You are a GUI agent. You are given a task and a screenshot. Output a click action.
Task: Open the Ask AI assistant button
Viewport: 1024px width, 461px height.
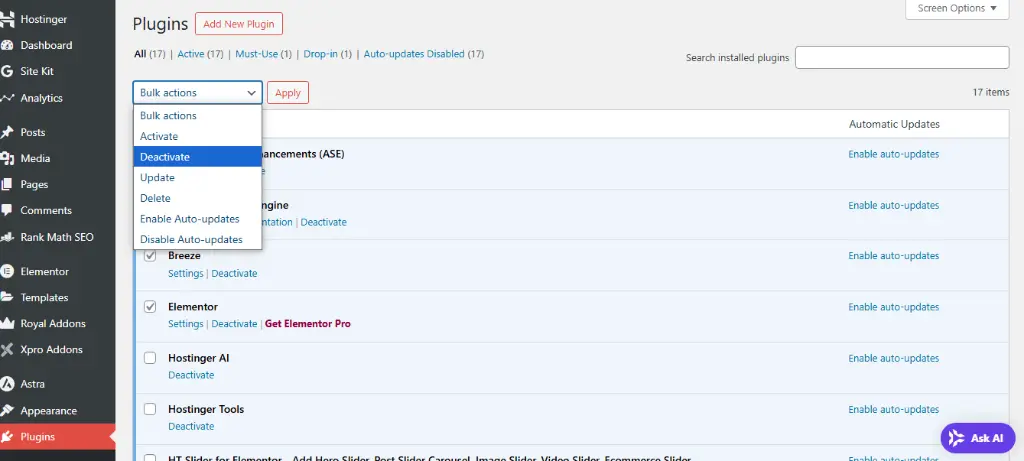(x=978, y=438)
